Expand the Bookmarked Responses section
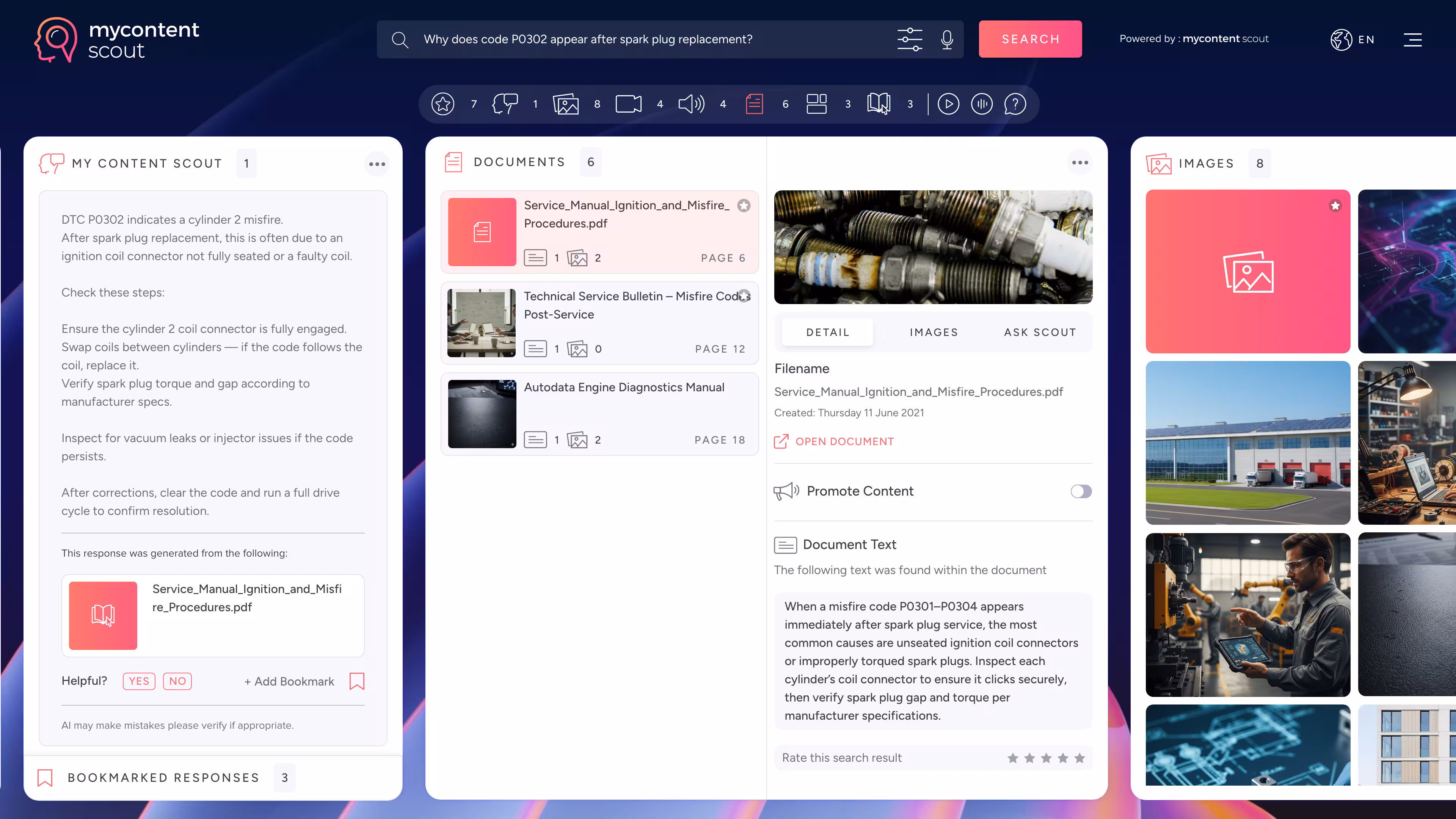Image resolution: width=1456 pixels, height=819 pixels. pyautogui.click(x=164, y=778)
